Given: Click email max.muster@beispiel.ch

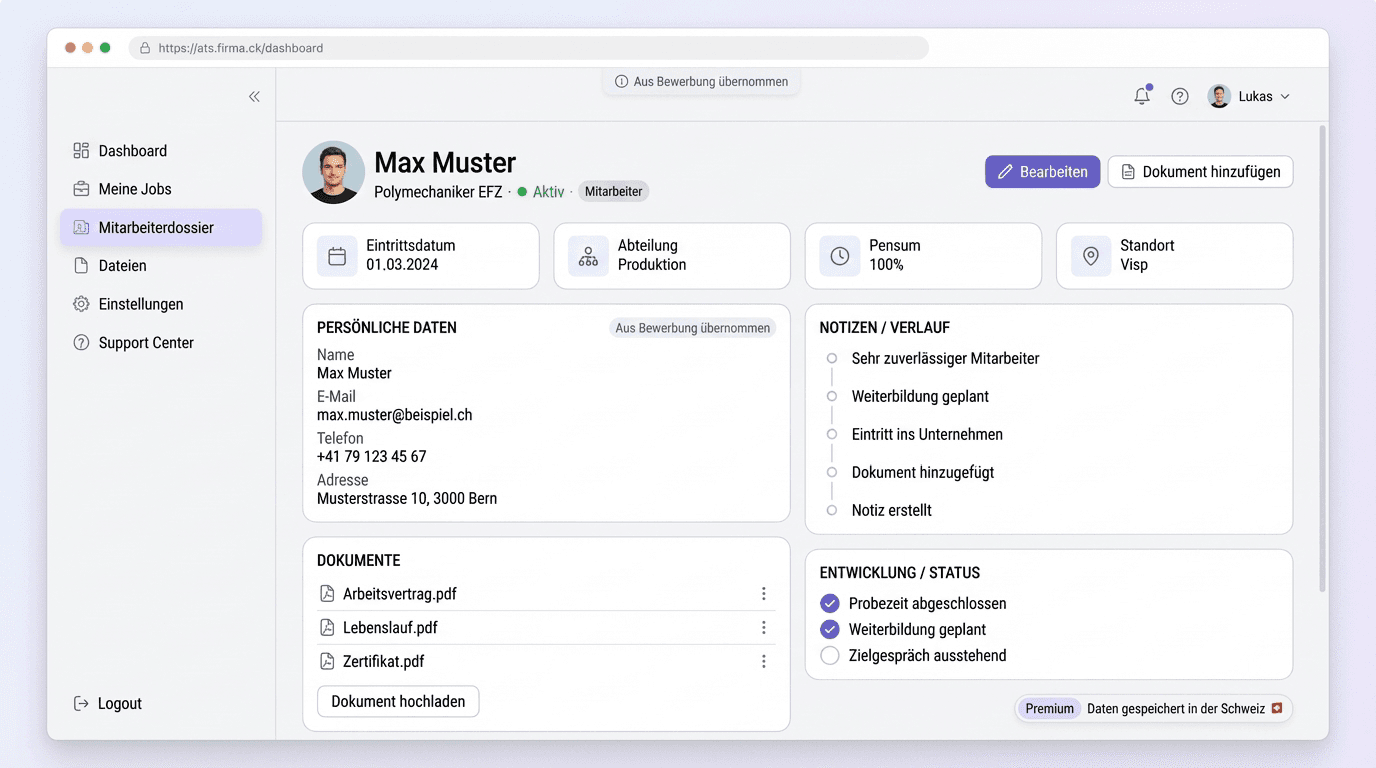Looking at the screenshot, I should click(x=395, y=415).
